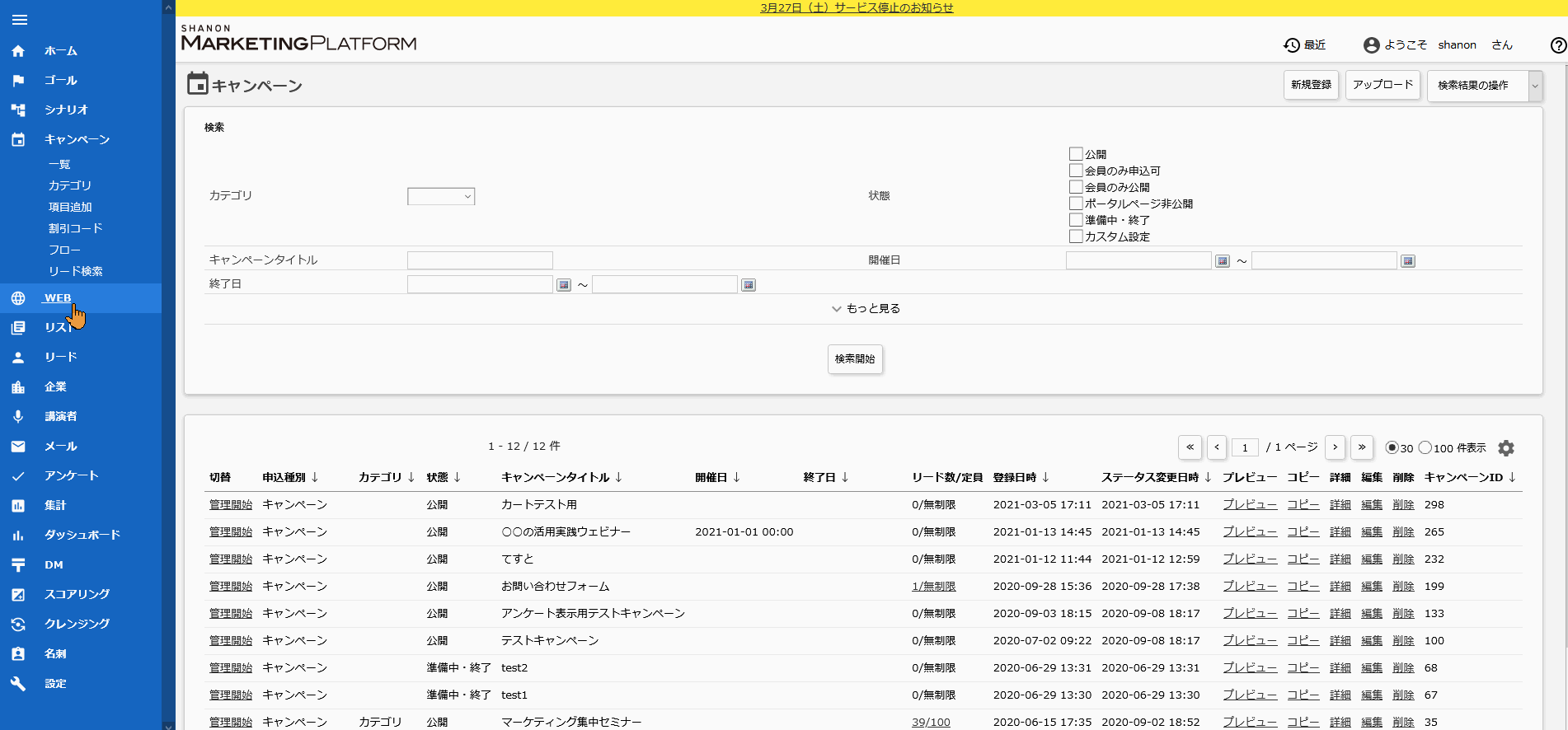Check the 会員のみ公開 checkbox

coord(1076,187)
